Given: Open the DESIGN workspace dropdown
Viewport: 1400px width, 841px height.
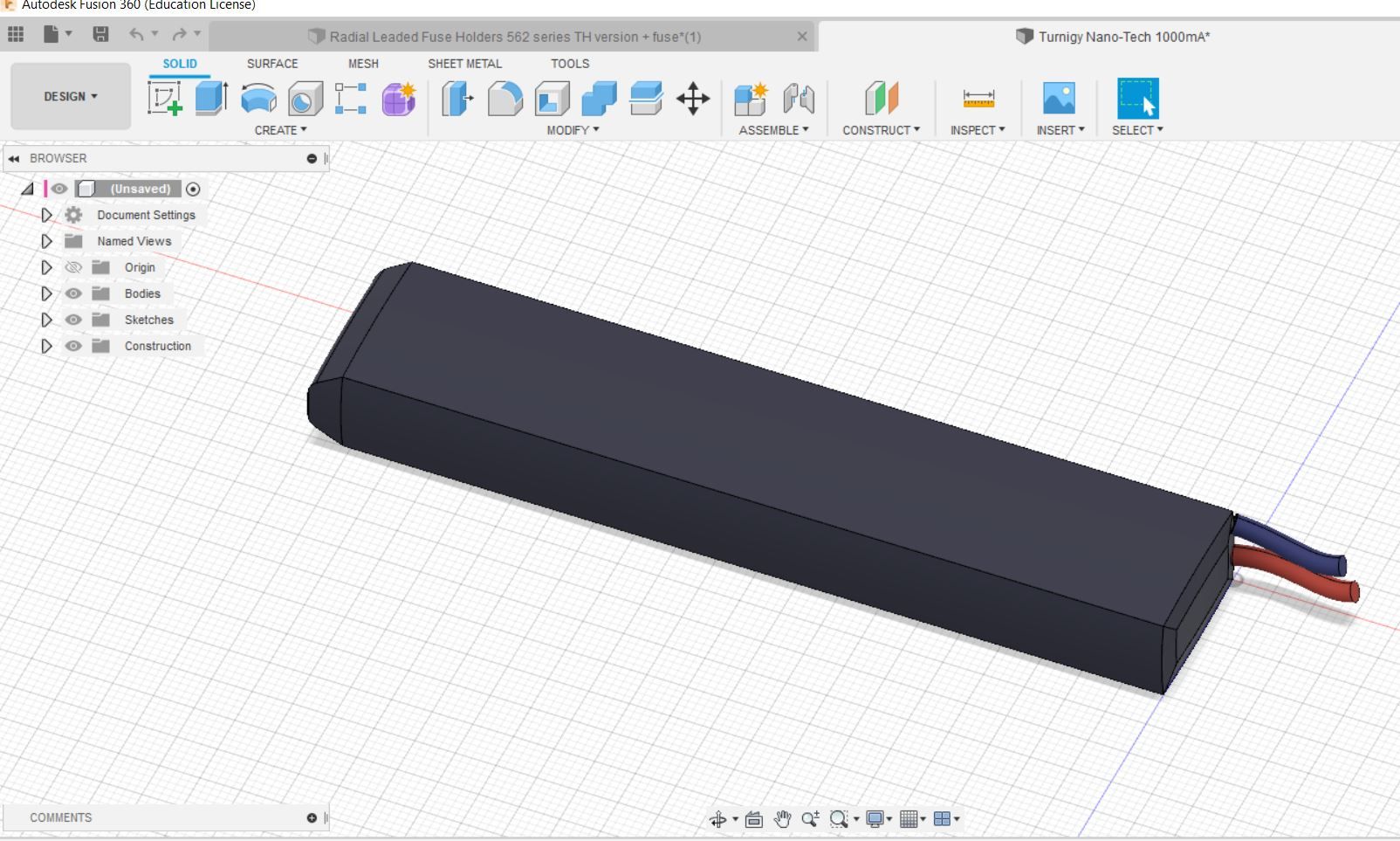Looking at the screenshot, I should pos(71,96).
